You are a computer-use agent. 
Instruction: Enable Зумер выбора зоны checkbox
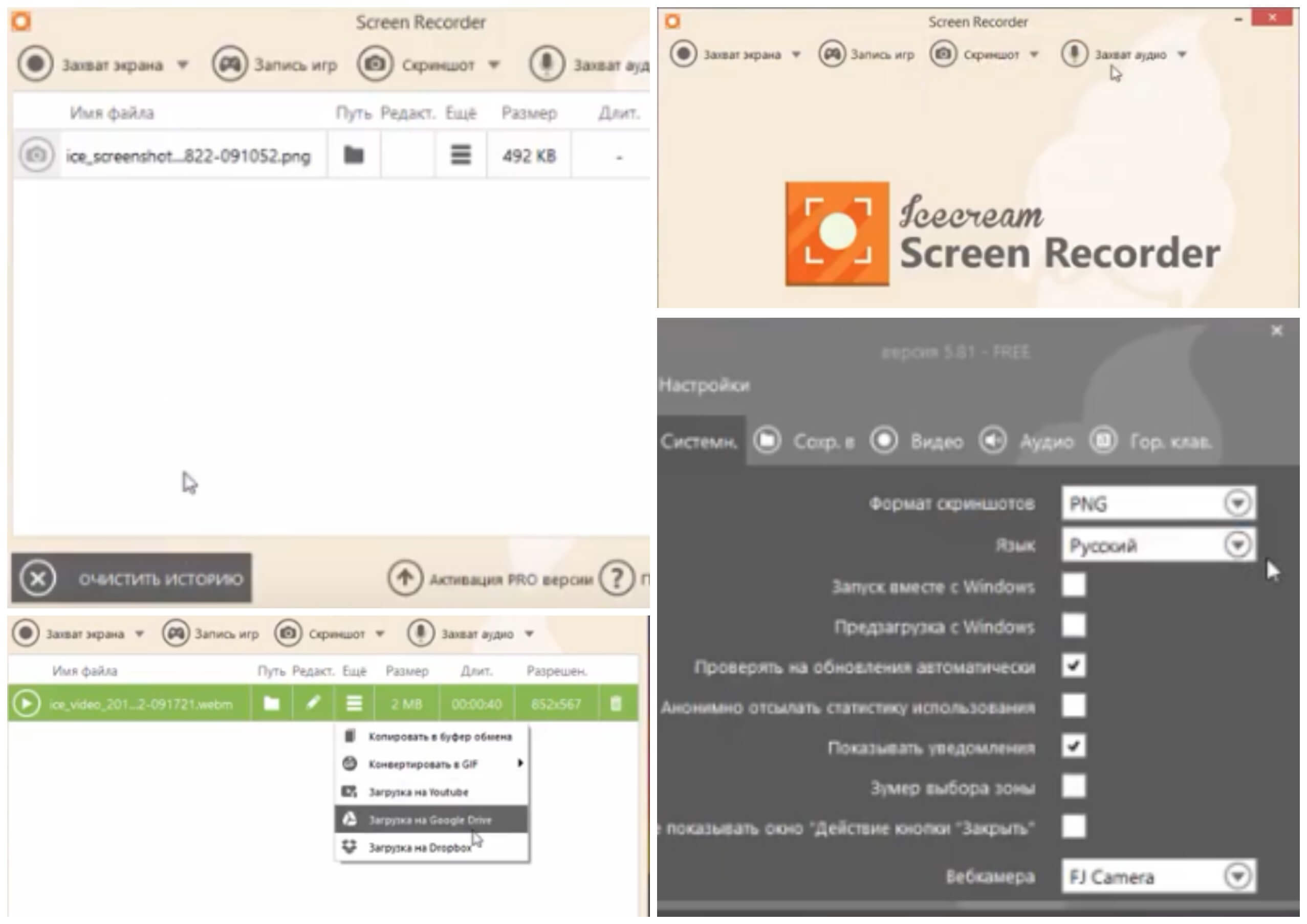1074,787
